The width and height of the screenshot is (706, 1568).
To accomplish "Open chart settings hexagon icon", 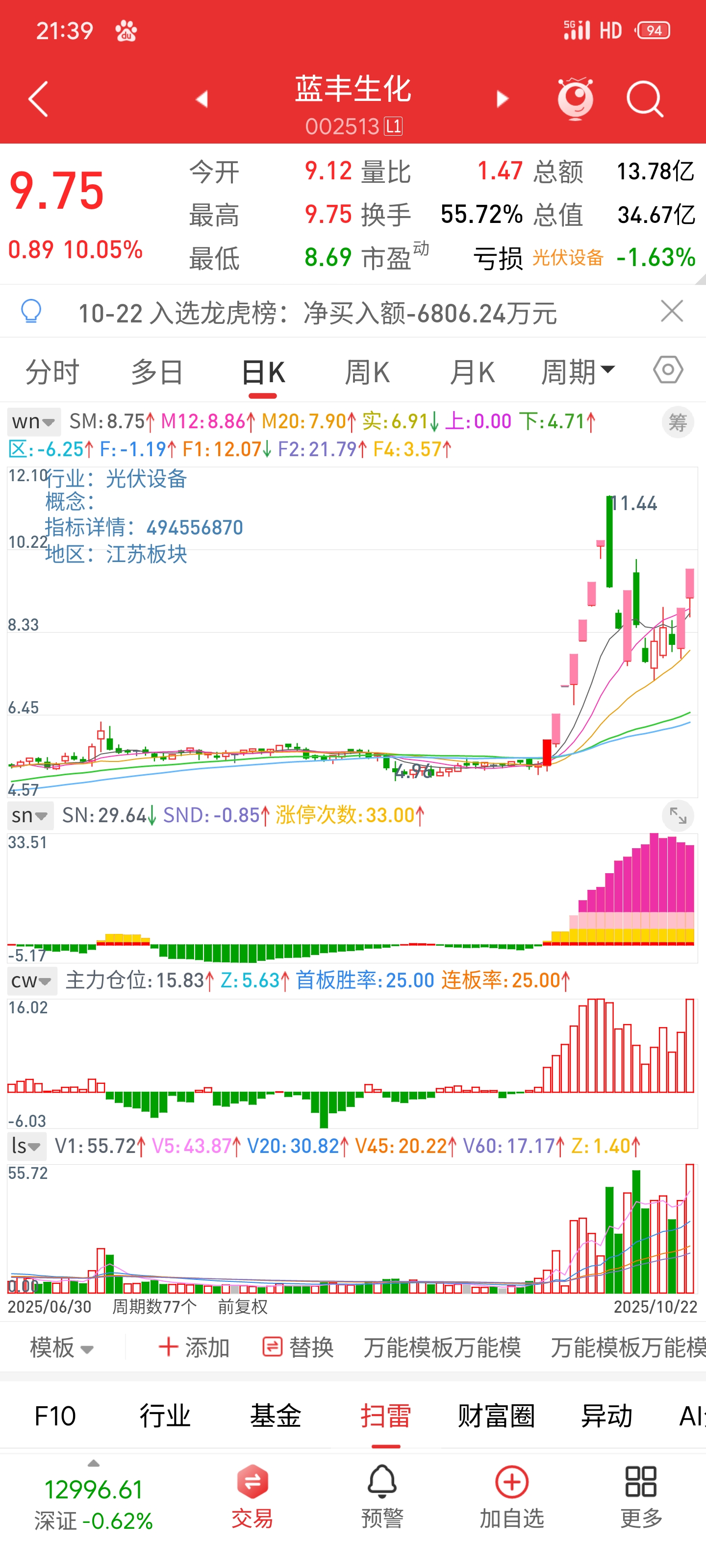I will (668, 369).
